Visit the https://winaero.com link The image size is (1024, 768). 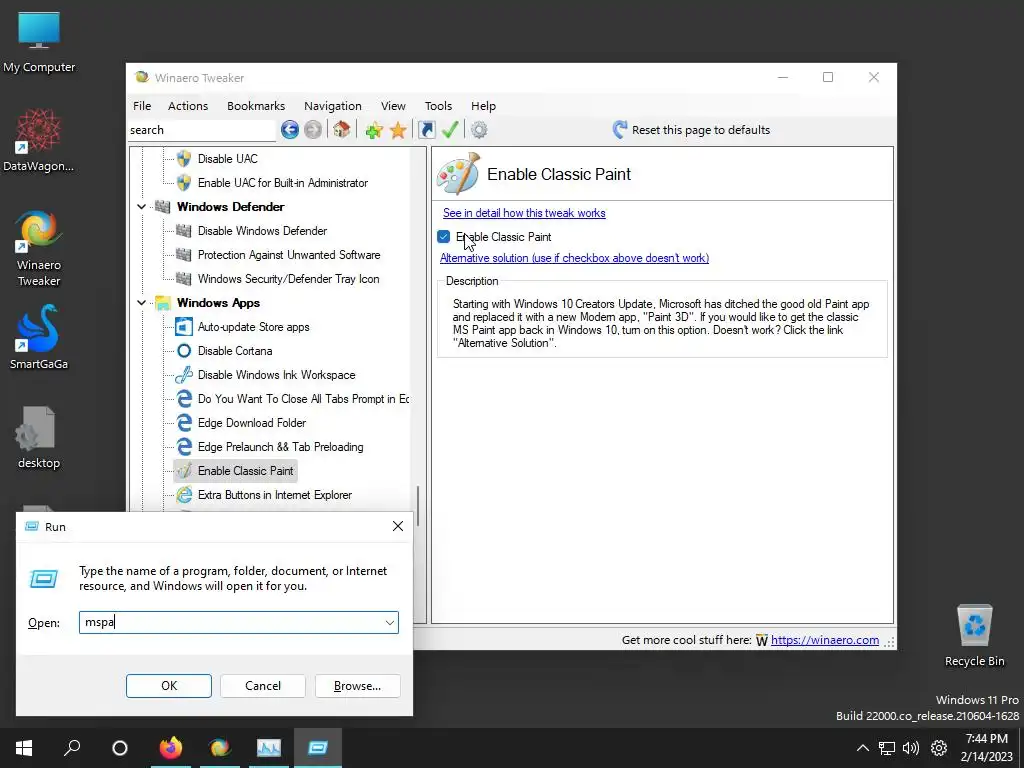[x=825, y=640]
